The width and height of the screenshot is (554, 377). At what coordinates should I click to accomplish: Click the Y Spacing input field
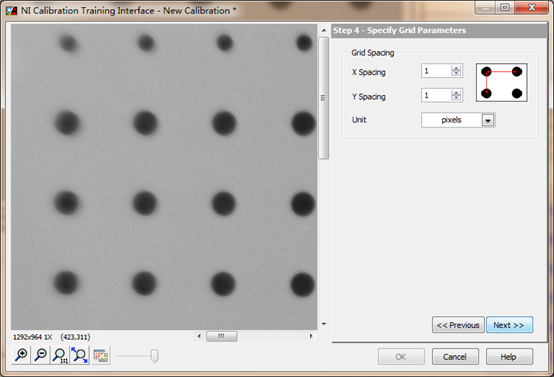[x=437, y=95]
